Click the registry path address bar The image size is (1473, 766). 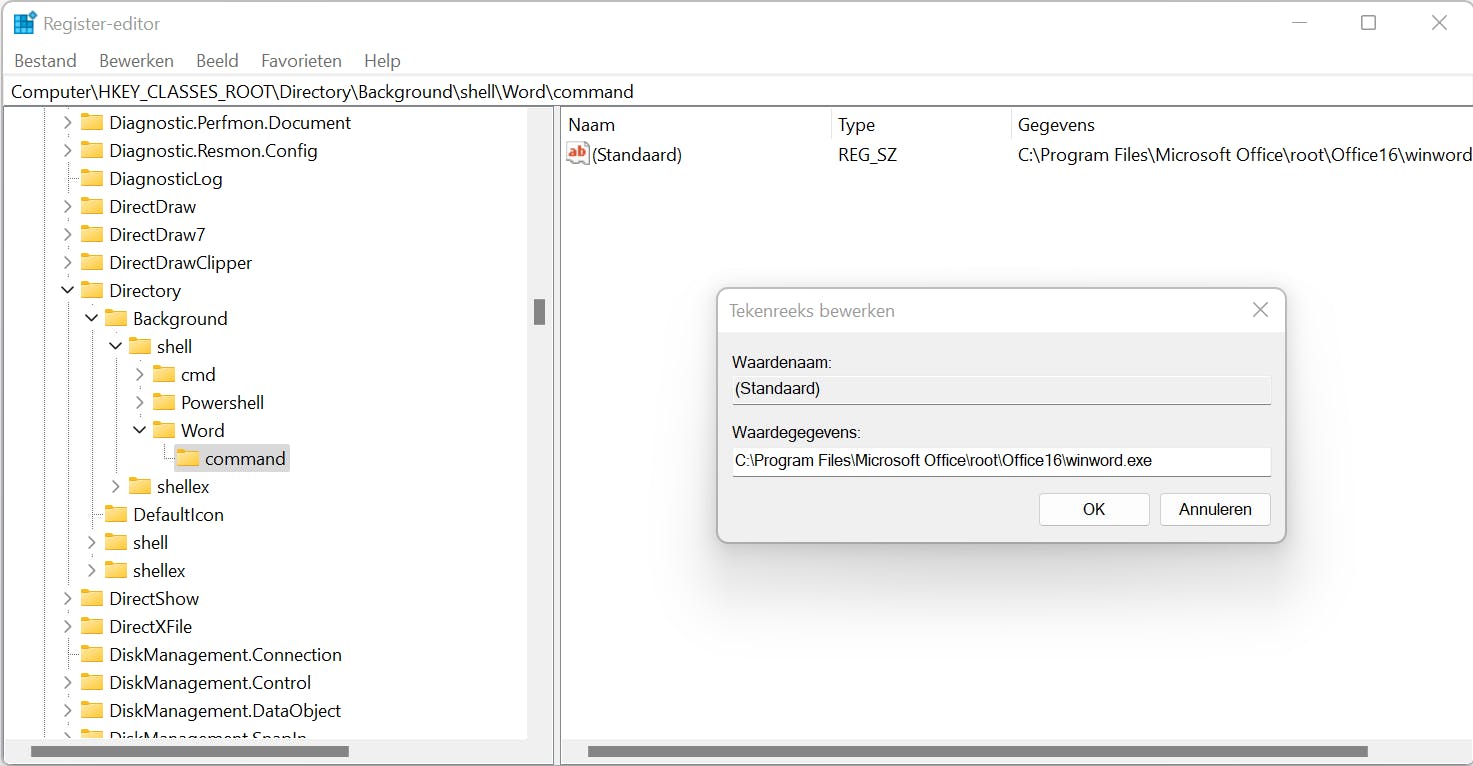click(736, 92)
